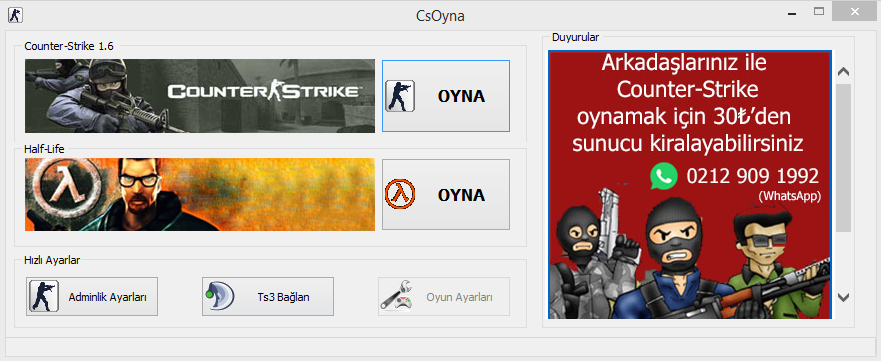Image resolution: width=881 pixels, height=361 pixels.
Task: Click the WhatsApp icon in announcement
Action: (664, 176)
